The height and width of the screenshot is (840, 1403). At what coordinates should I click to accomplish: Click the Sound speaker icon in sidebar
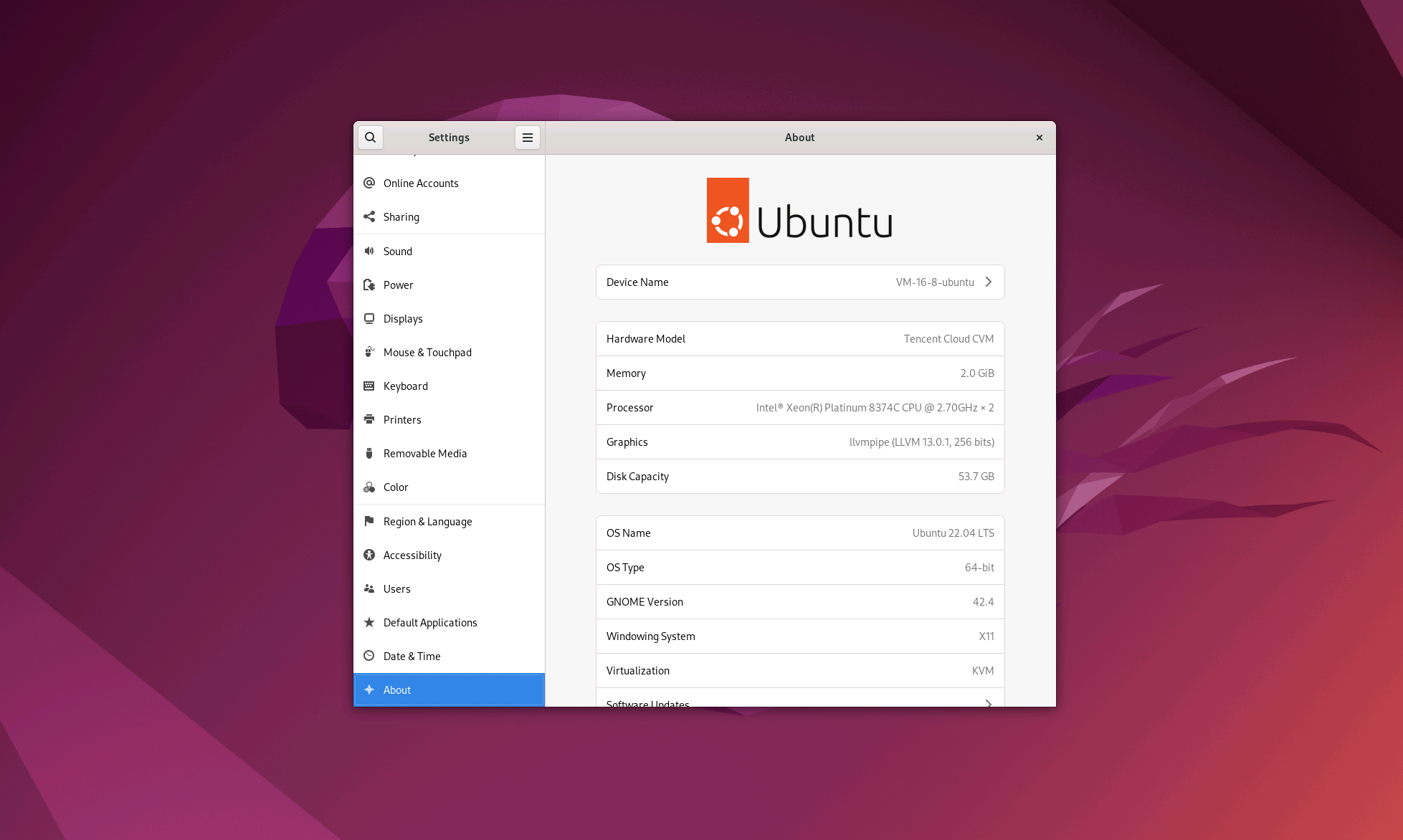click(369, 251)
